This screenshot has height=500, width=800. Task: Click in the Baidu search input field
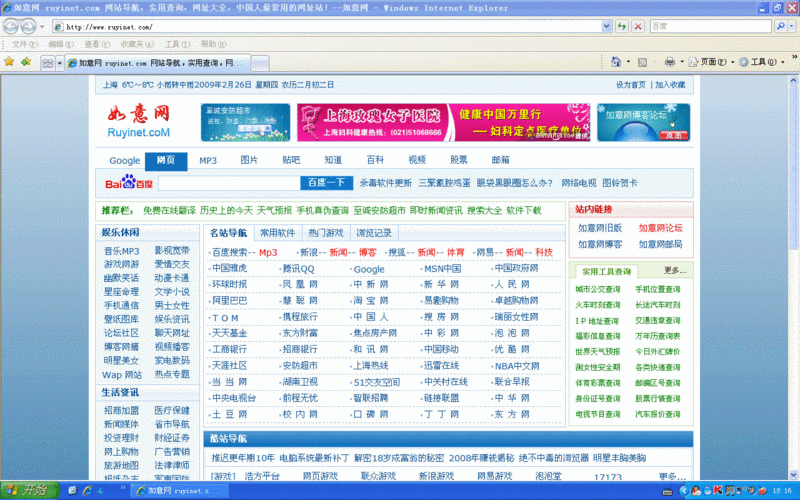[x=229, y=183]
